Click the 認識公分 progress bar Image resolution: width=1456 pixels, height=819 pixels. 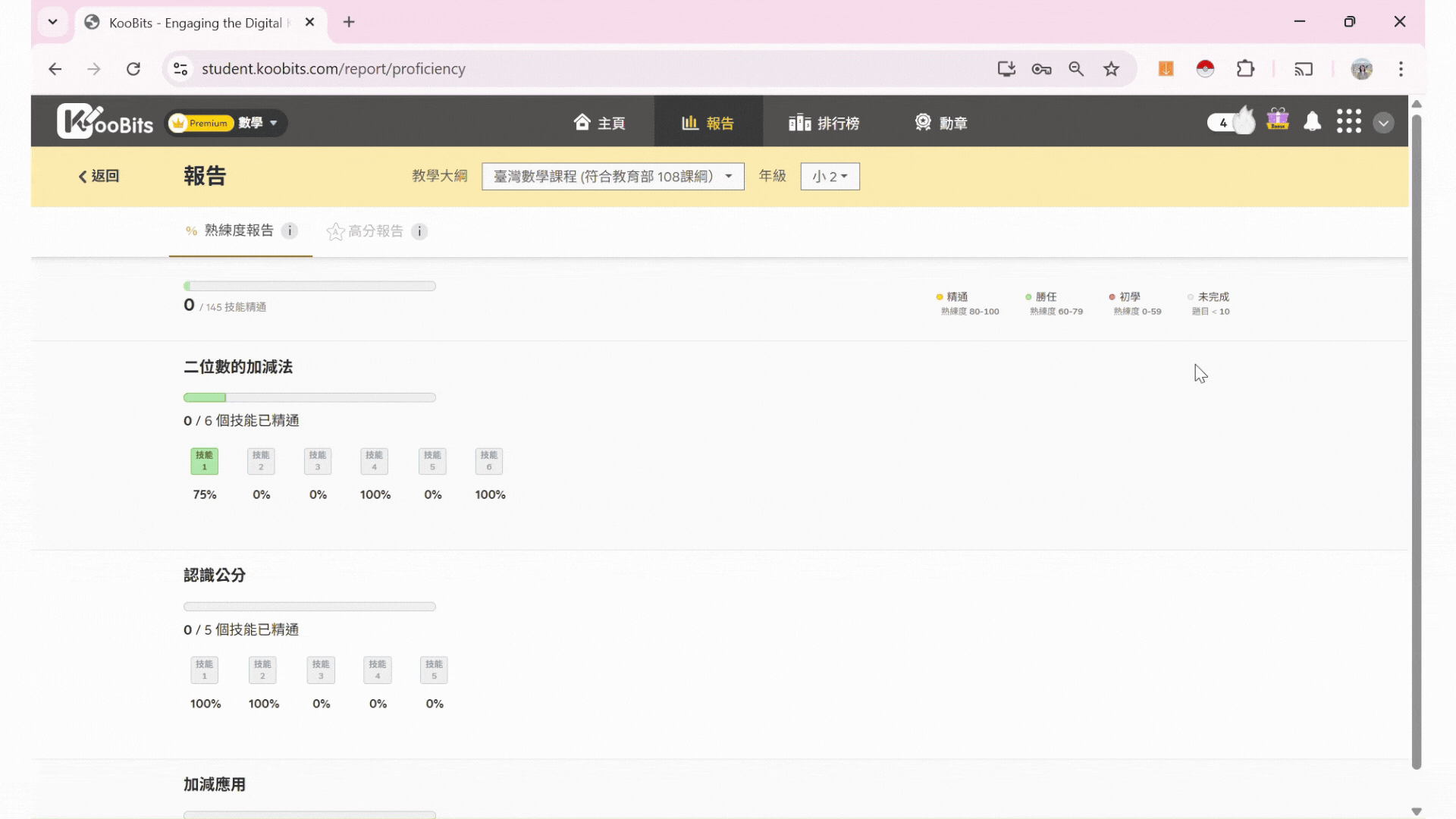309,607
